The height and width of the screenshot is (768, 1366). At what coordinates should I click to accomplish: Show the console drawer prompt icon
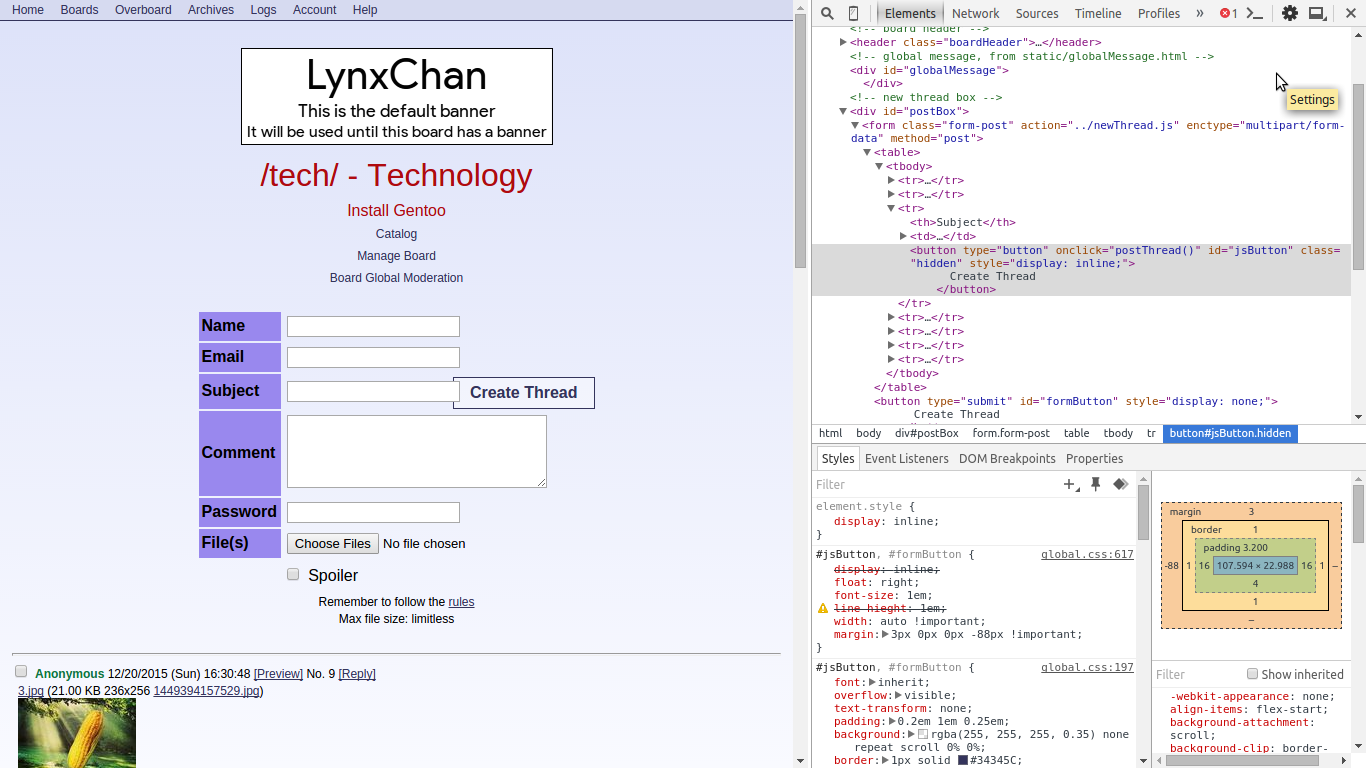(x=1254, y=13)
